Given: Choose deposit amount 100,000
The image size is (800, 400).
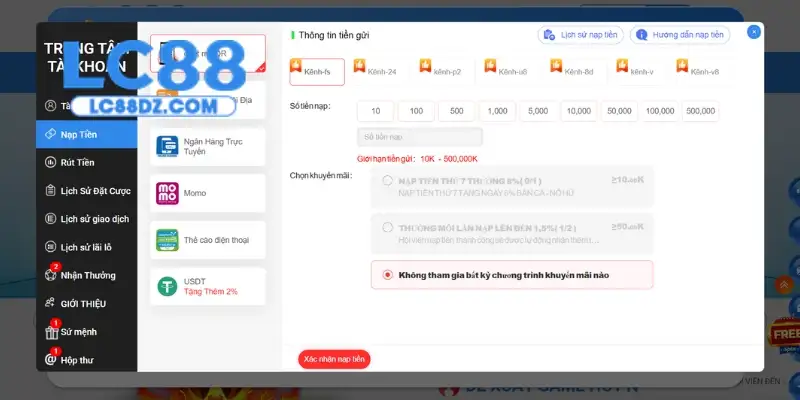Looking at the screenshot, I should pyautogui.click(x=660, y=111).
